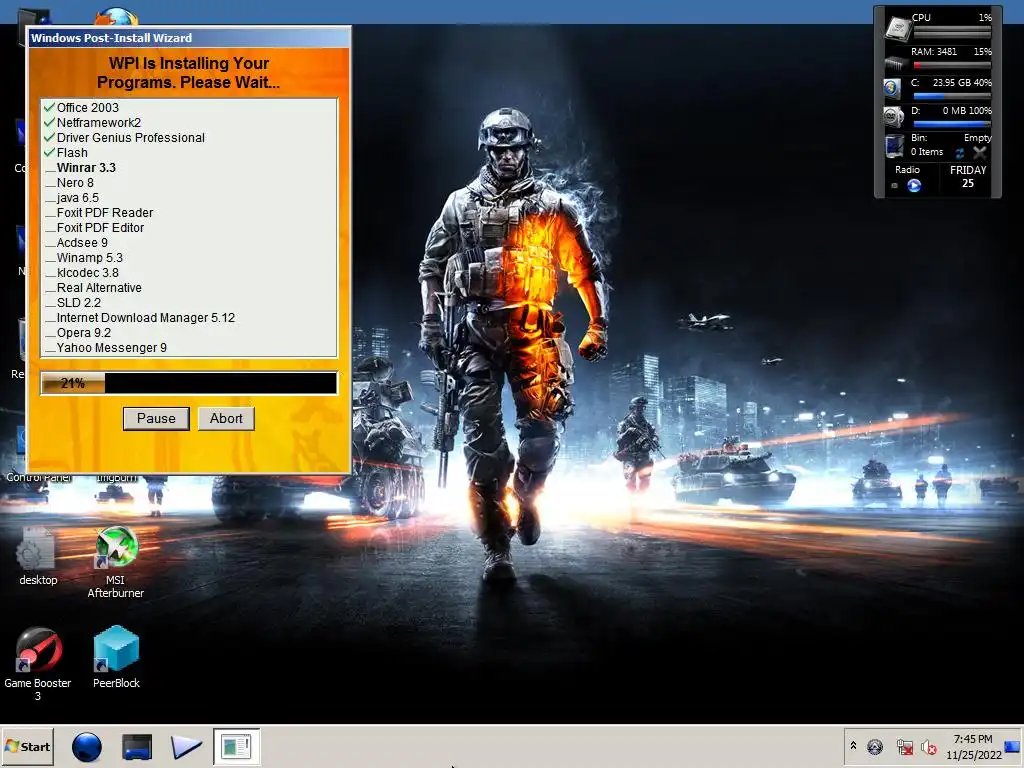The height and width of the screenshot is (768, 1024).
Task: Click the RAM usage bar in gadget
Action: [x=952, y=65]
